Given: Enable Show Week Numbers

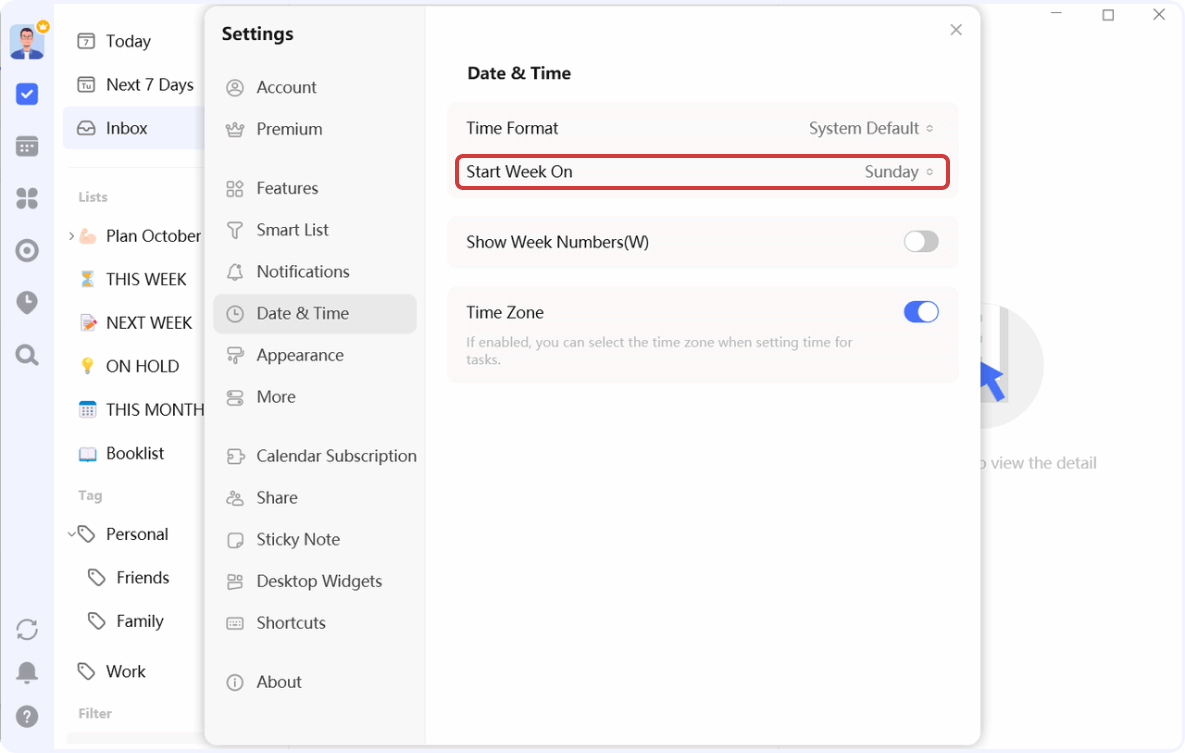Looking at the screenshot, I should click(920, 242).
